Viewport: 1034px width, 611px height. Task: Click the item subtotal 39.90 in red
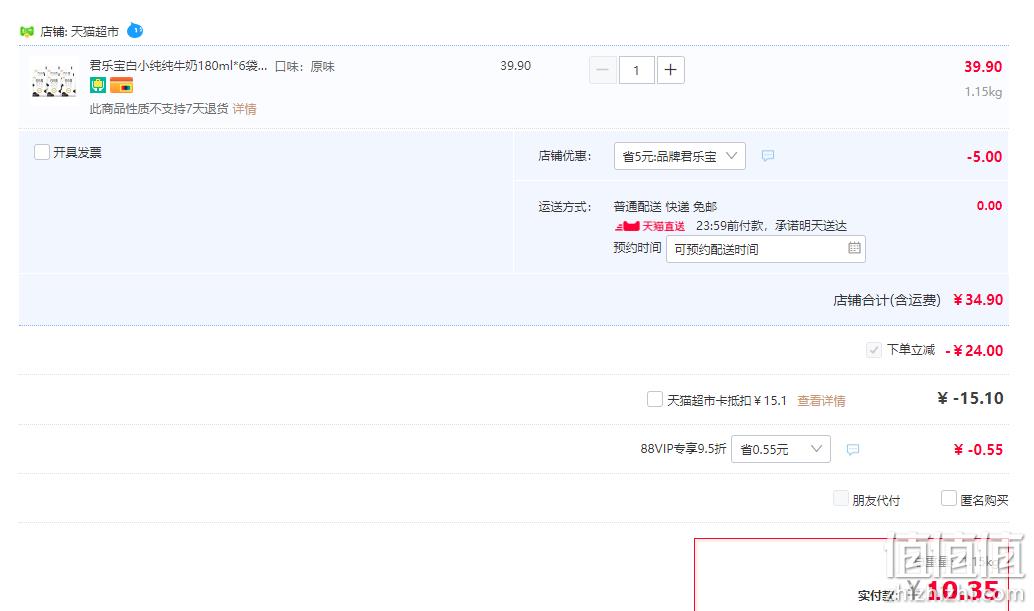[x=983, y=67]
